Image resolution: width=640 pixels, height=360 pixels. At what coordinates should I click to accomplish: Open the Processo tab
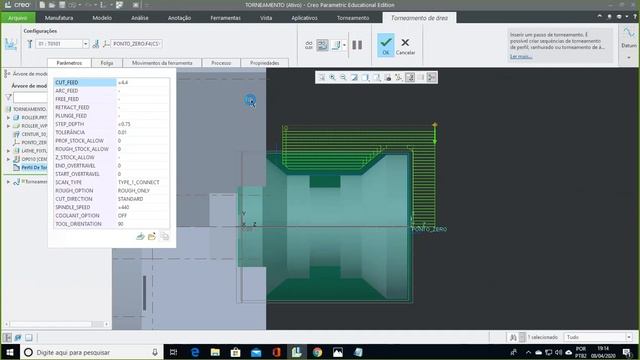pos(221,63)
